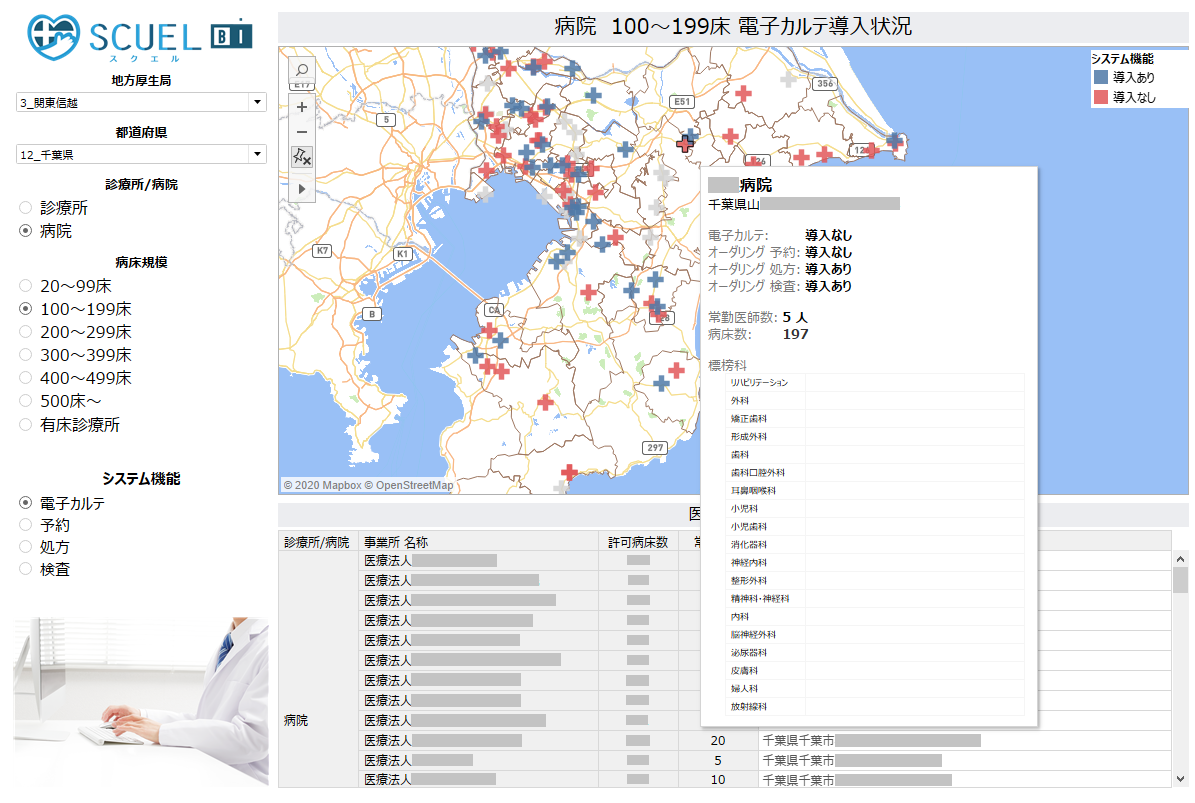Select the 有床診療所 radio option
Screen dimensions: 1195x803
click(x=26, y=425)
